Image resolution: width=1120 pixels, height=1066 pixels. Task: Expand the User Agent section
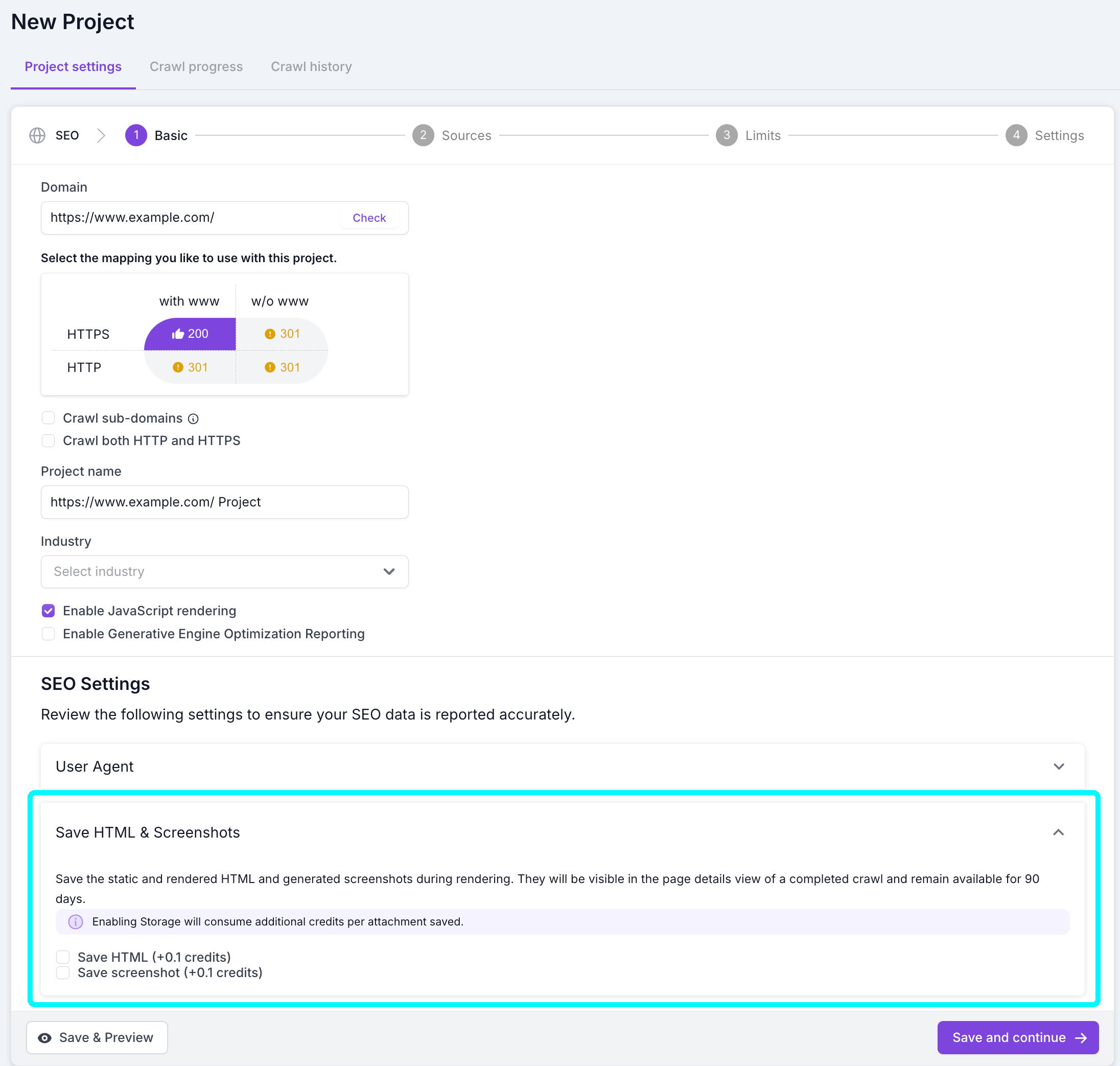pos(1058,766)
